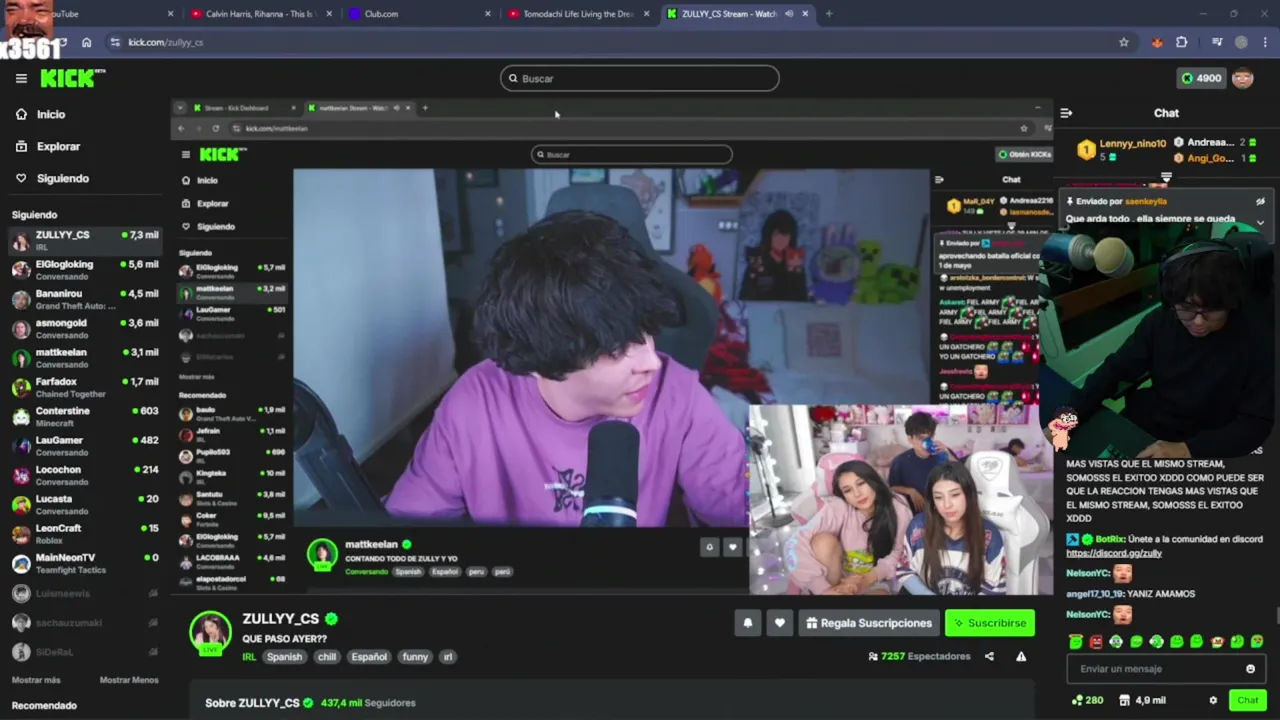Switch to Club.com browser tab
Image resolution: width=1280 pixels, height=720 pixels.
420,14
